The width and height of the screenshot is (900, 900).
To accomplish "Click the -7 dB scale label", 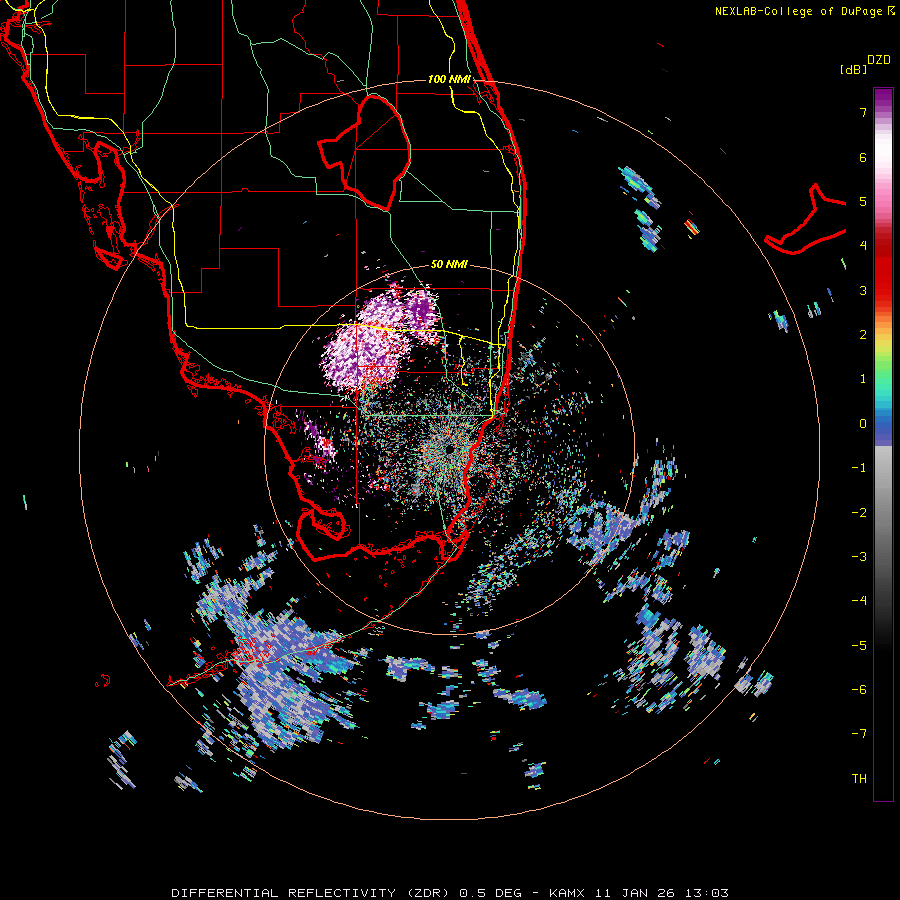I will click(859, 734).
